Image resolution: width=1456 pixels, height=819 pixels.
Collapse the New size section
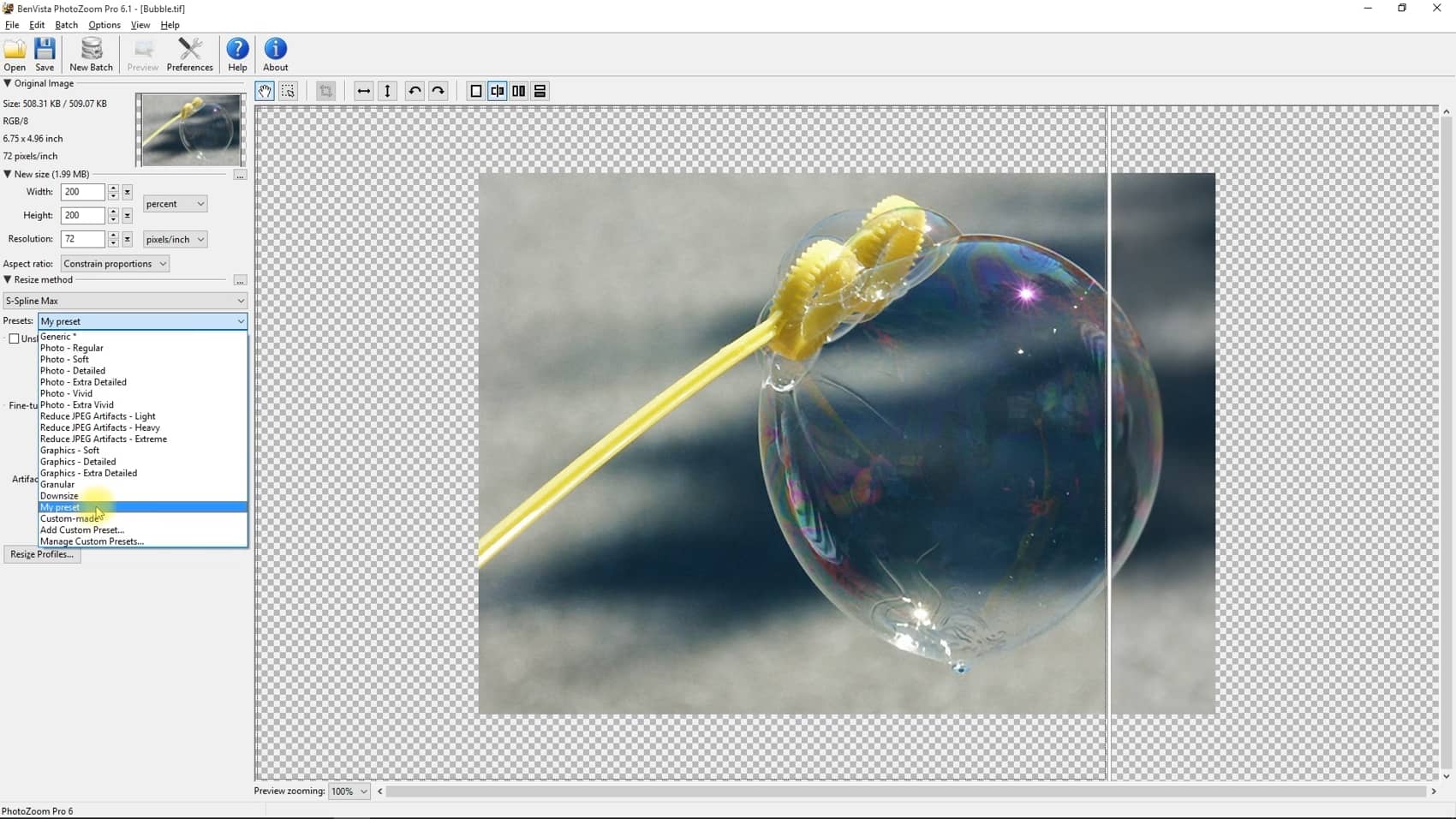(7, 174)
